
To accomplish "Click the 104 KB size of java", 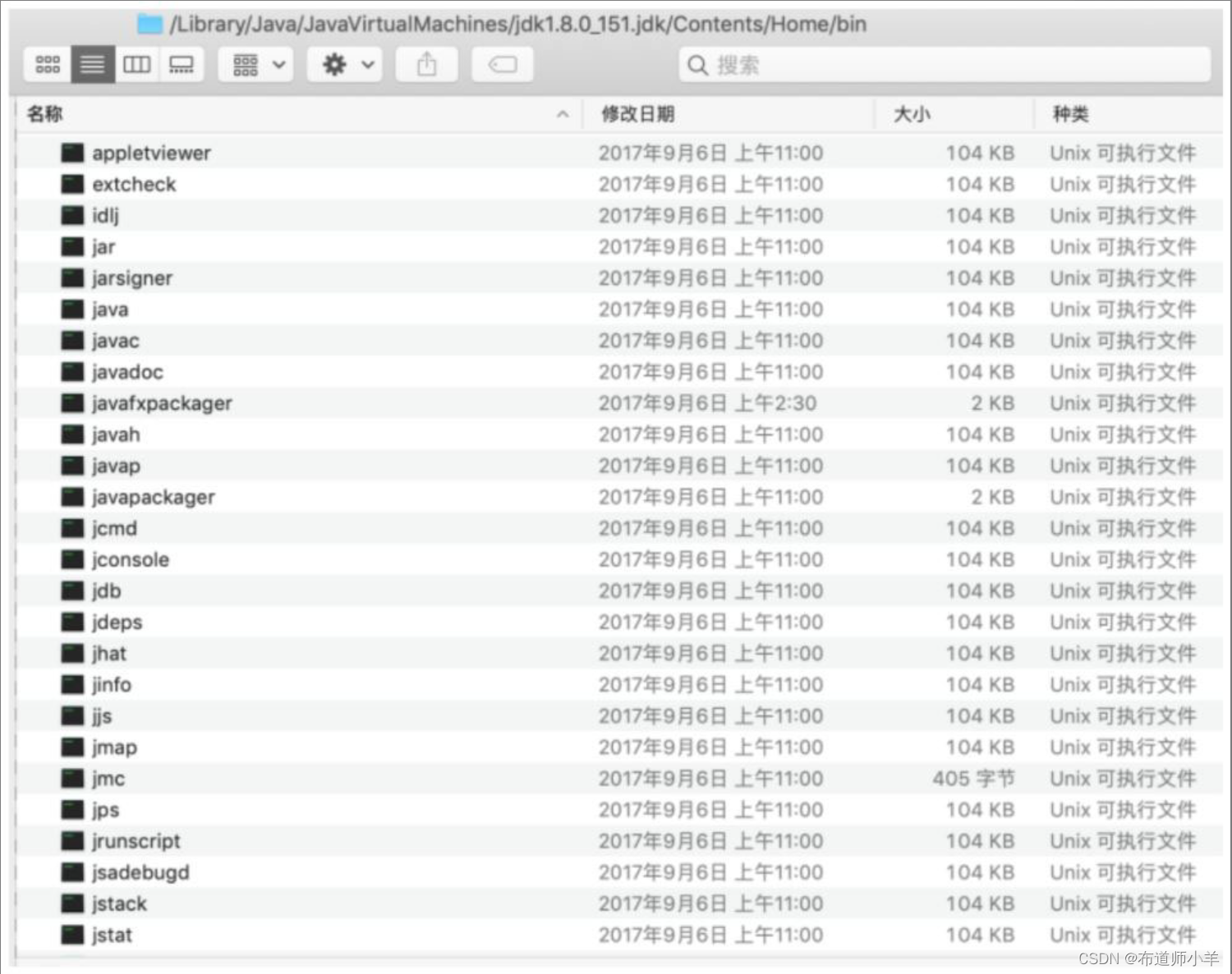I will click(x=981, y=310).
